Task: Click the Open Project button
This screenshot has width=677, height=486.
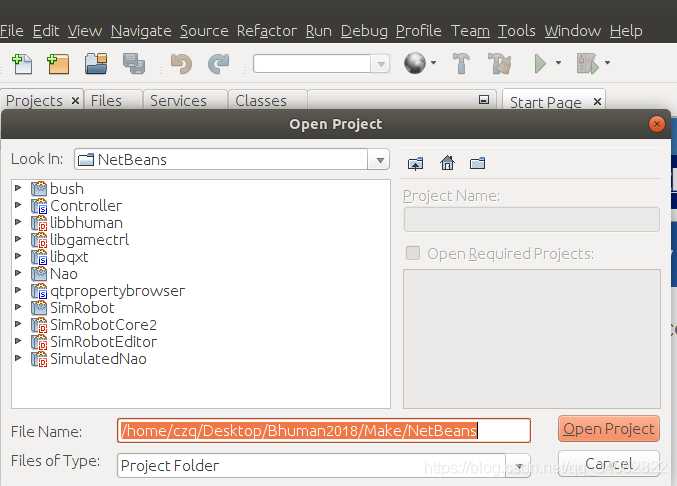Action: 609,429
